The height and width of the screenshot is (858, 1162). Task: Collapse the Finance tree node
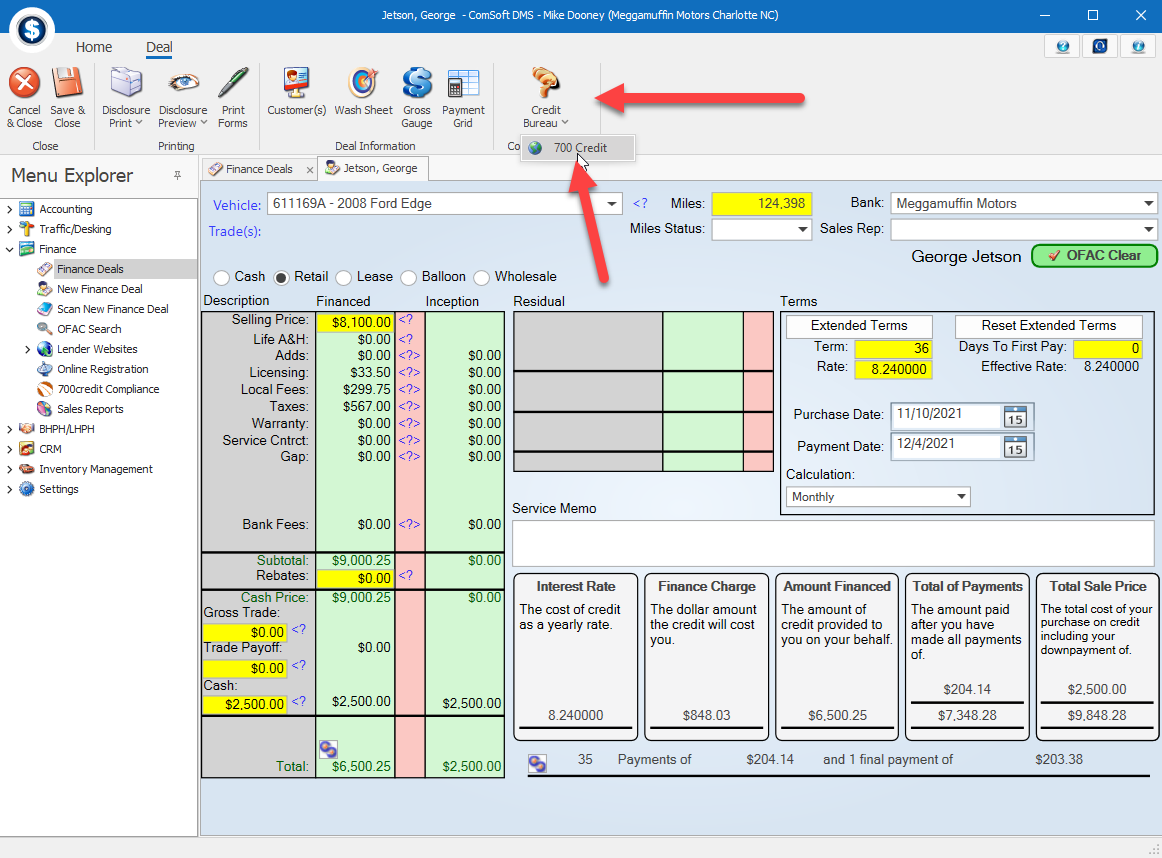[10, 250]
